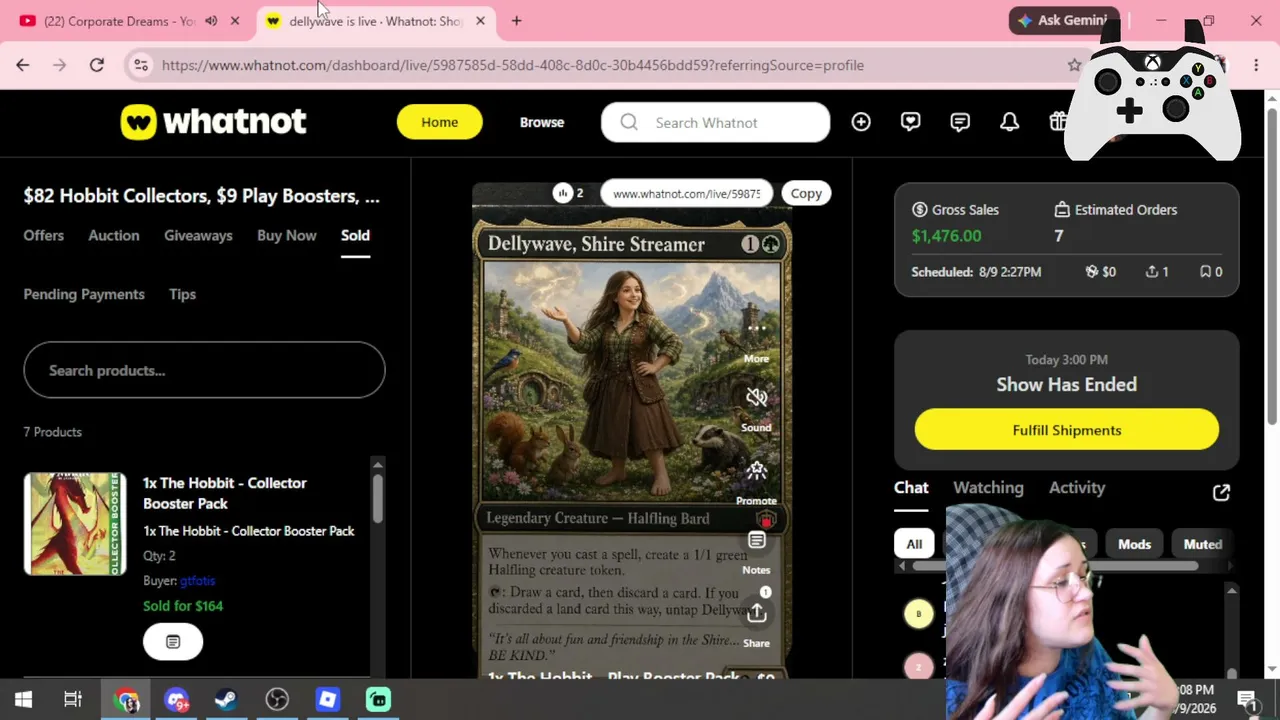
Task: Copy the stream link with Copy button
Action: click(x=806, y=194)
